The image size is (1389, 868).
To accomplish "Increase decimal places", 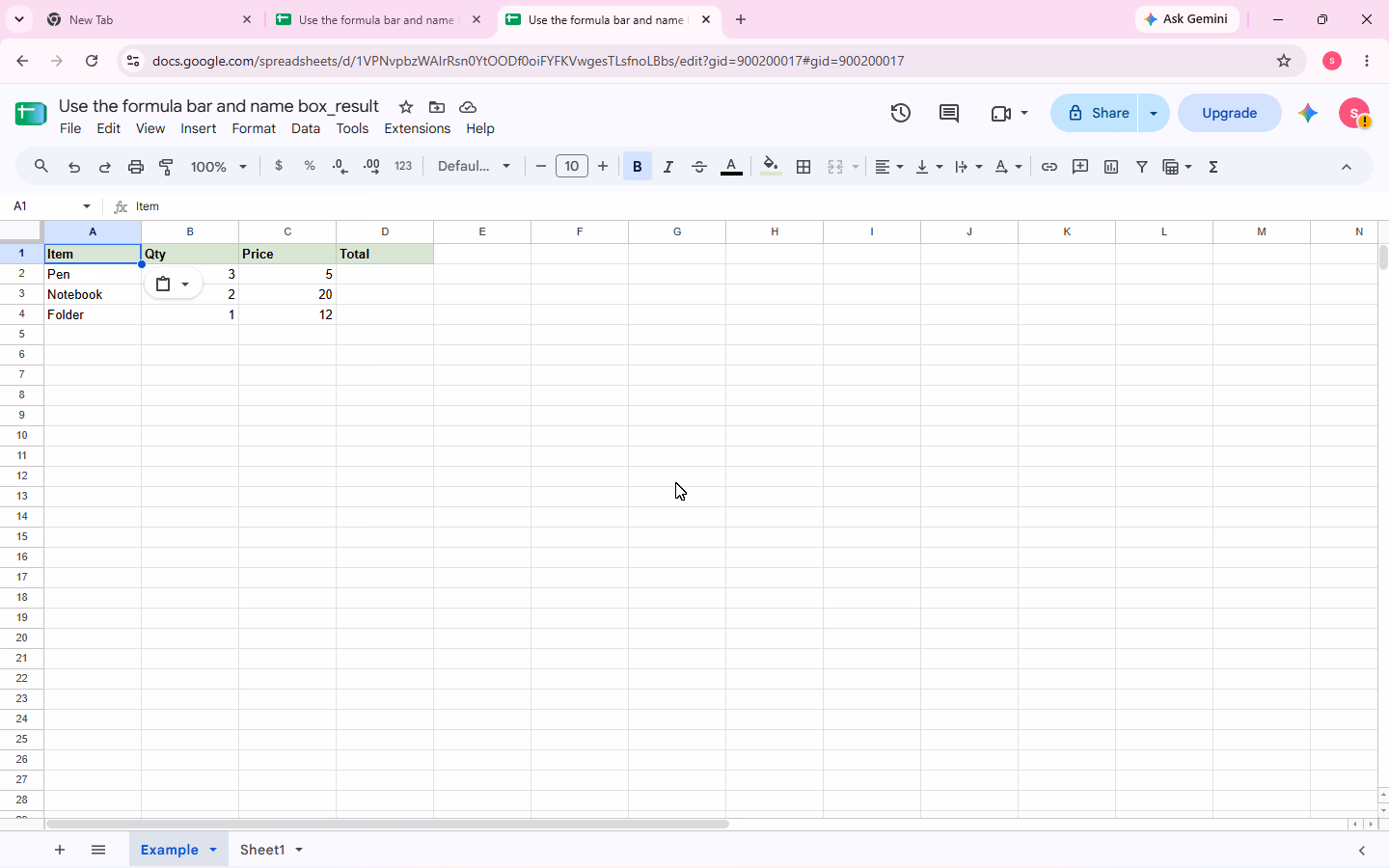I will (371, 167).
